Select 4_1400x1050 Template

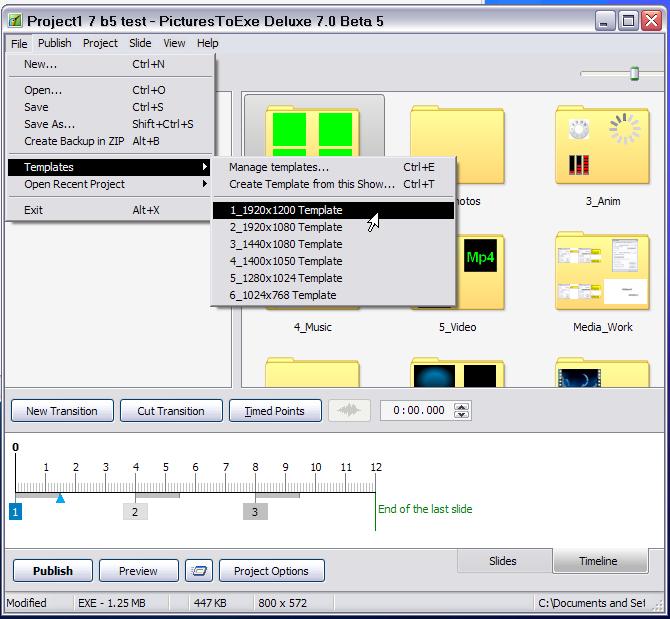click(333, 261)
